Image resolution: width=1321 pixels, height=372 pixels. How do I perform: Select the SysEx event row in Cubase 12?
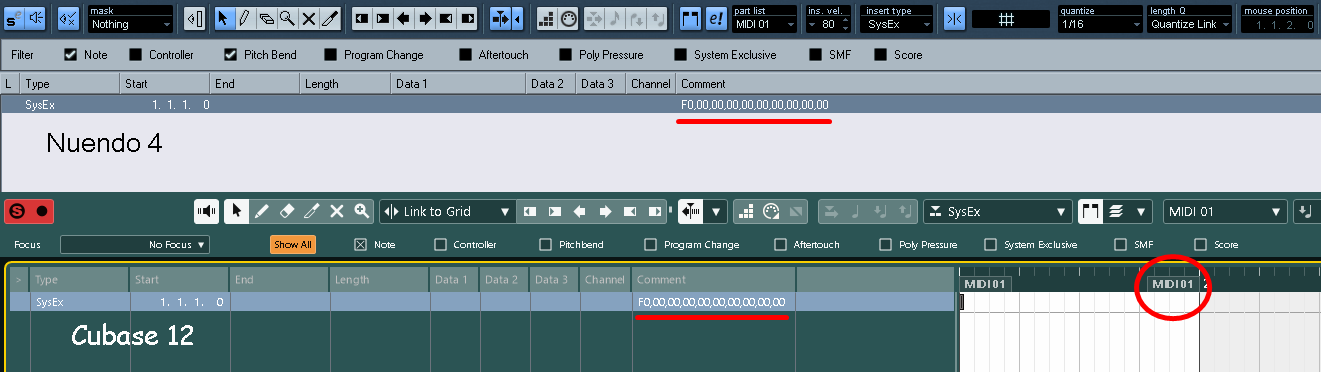click(482, 302)
